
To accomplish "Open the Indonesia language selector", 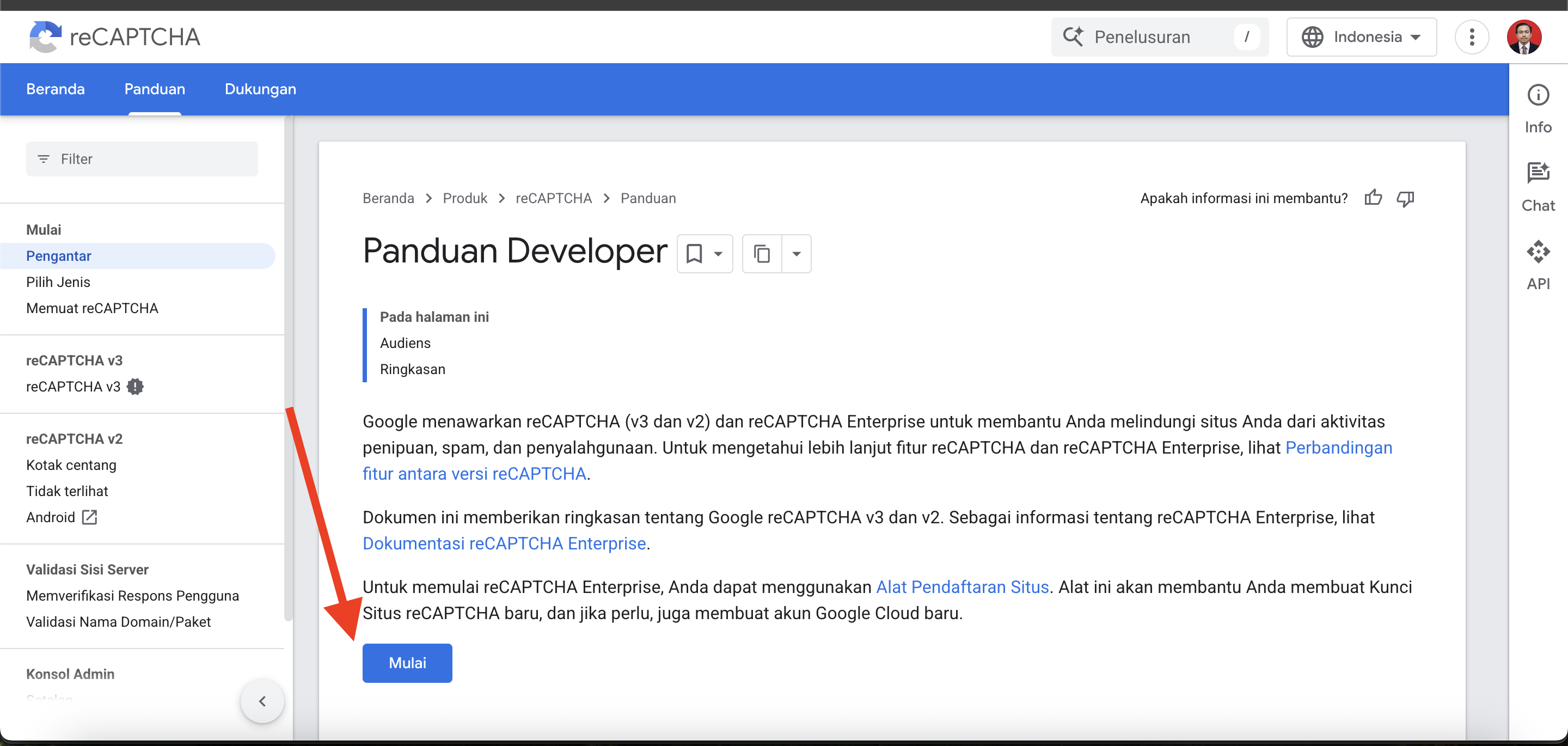I will (x=1361, y=37).
